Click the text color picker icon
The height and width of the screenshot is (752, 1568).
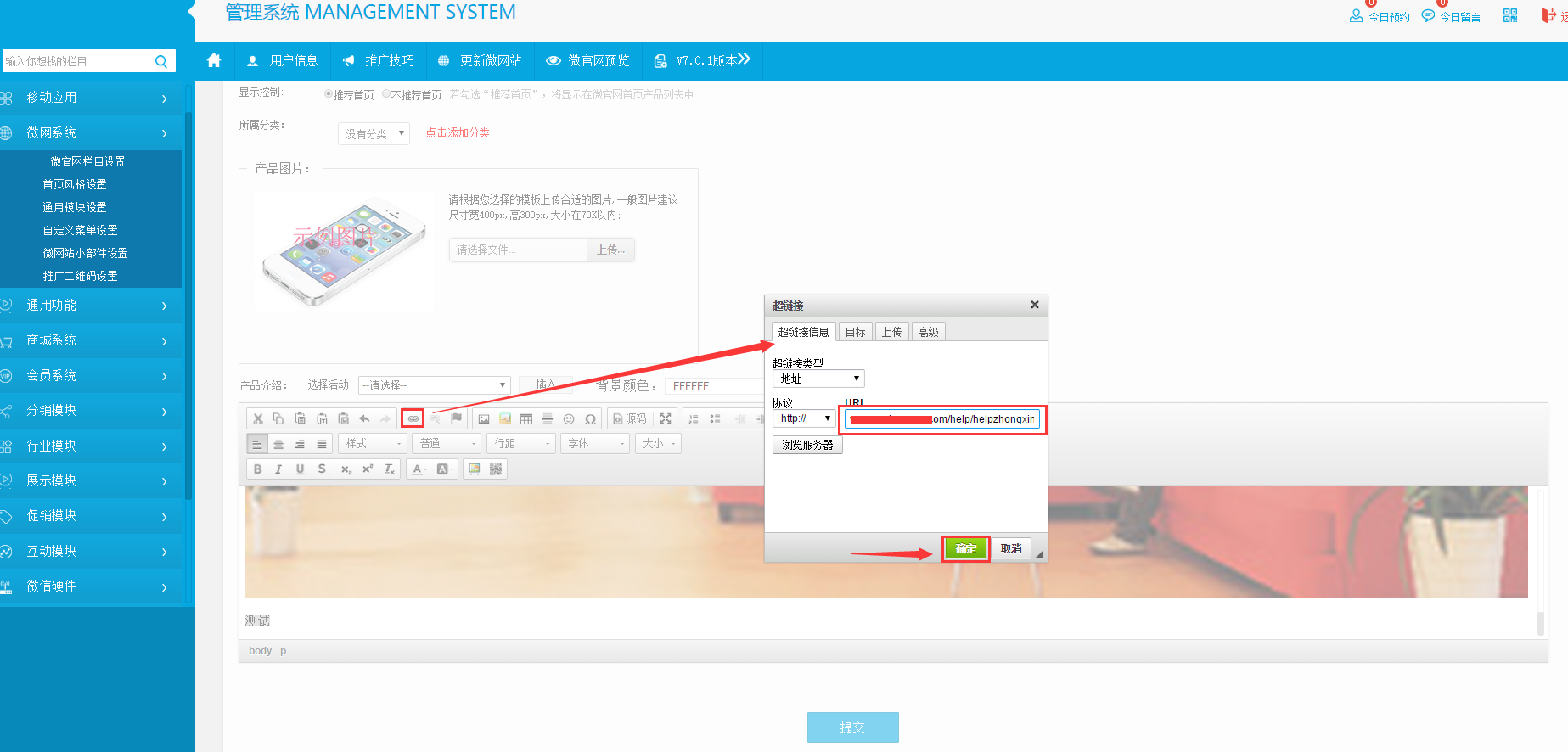[x=419, y=469]
